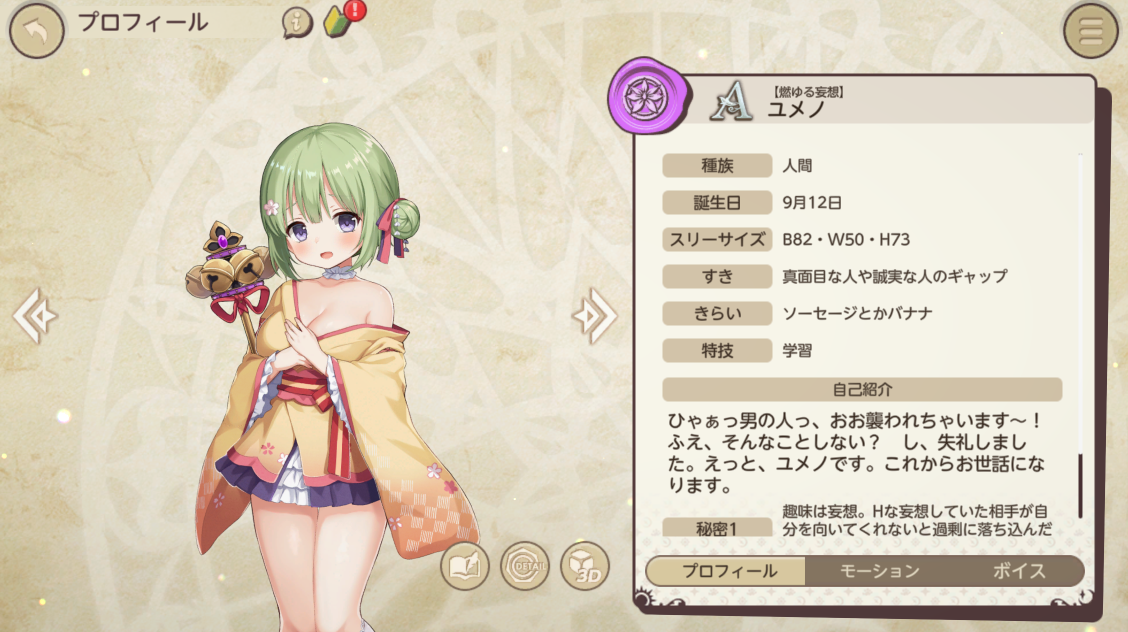Click the character name ユメノ
1128x632 pixels.
point(796,109)
